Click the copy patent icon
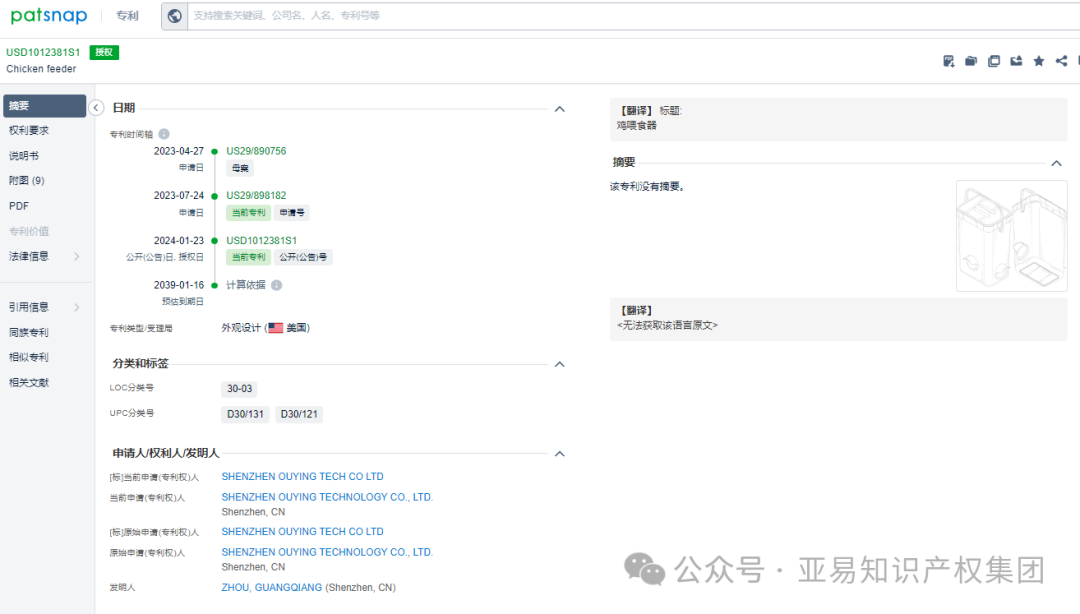 click(993, 60)
